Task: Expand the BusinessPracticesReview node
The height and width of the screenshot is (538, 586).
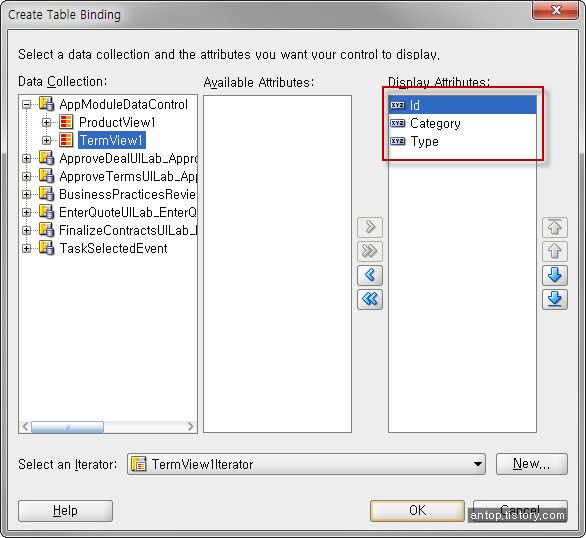Action: (x=27, y=194)
